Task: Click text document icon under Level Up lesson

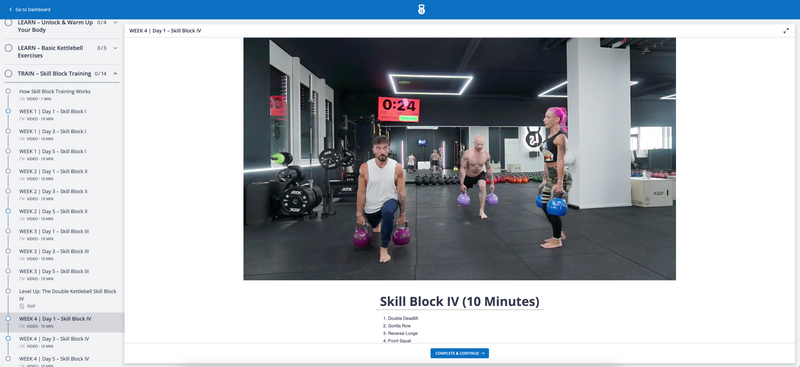Action: tap(22, 306)
